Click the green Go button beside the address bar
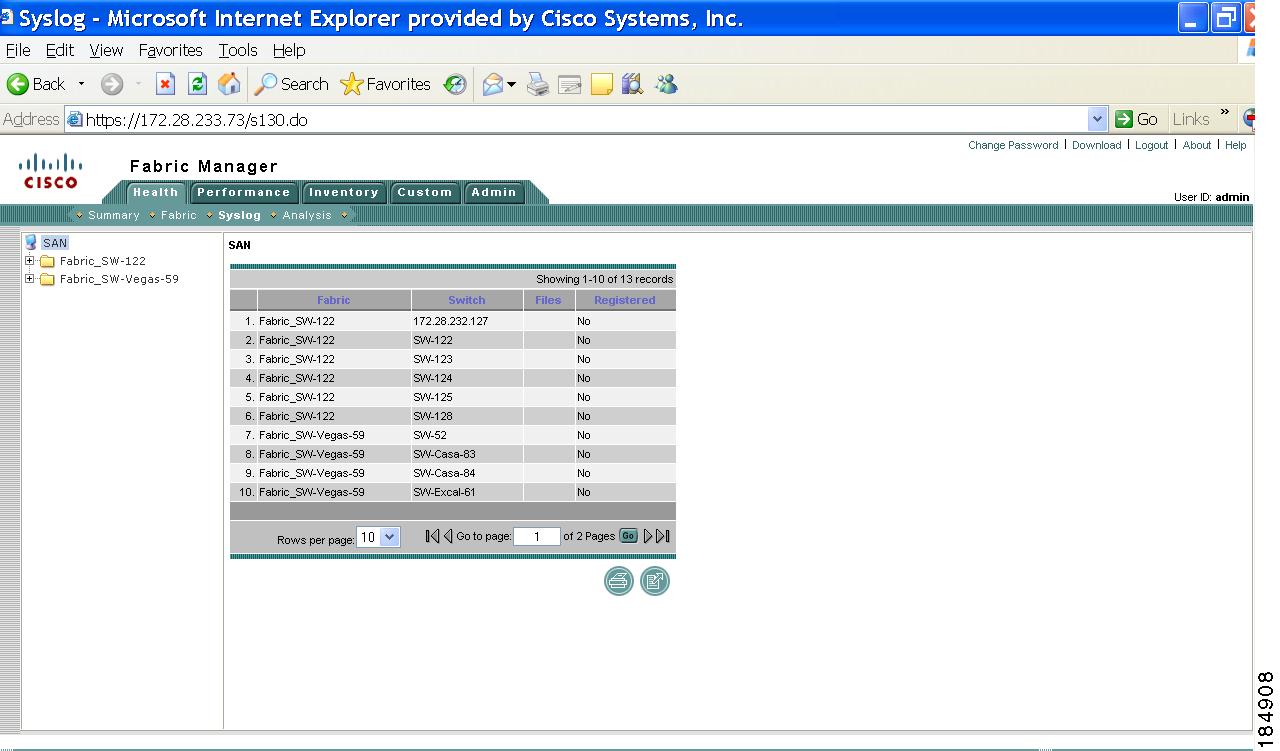 coord(1136,120)
